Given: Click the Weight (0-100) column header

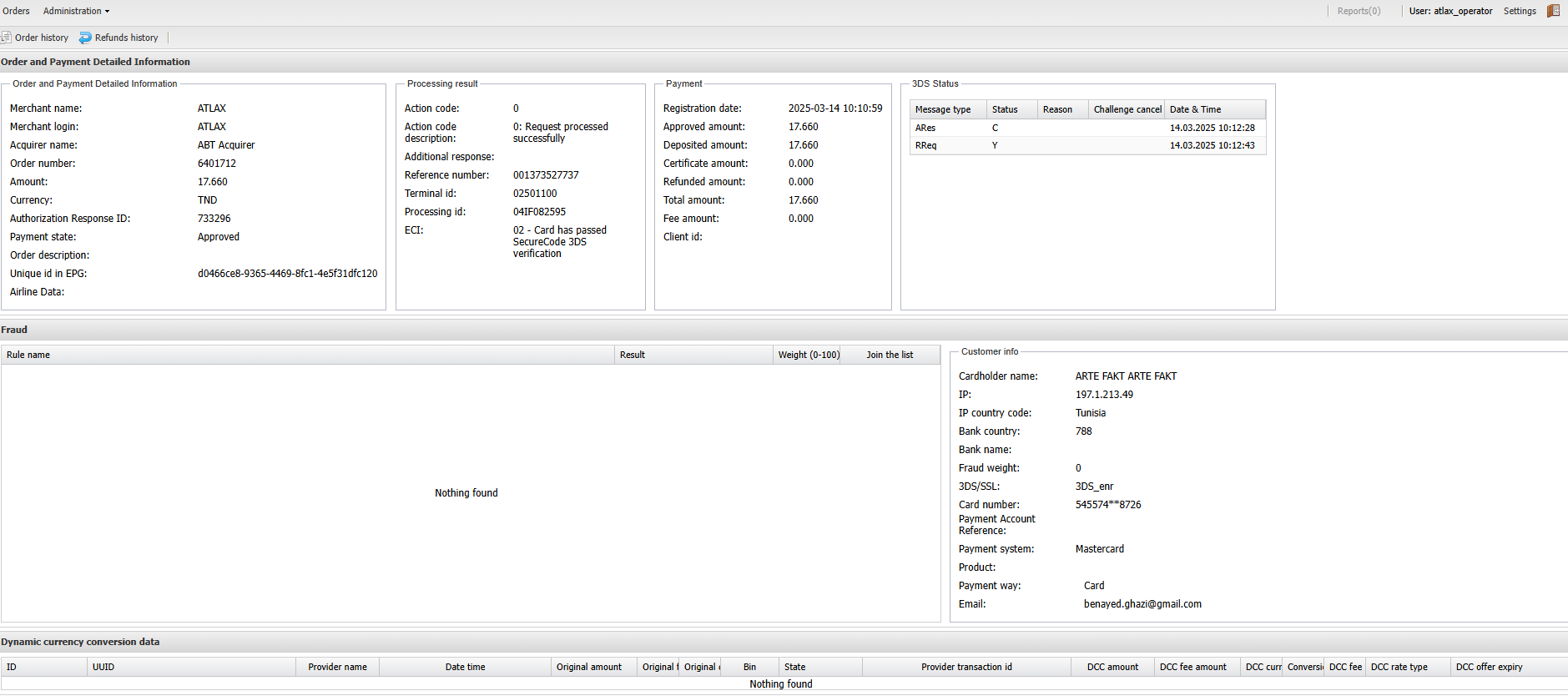Looking at the screenshot, I should pos(808,355).
